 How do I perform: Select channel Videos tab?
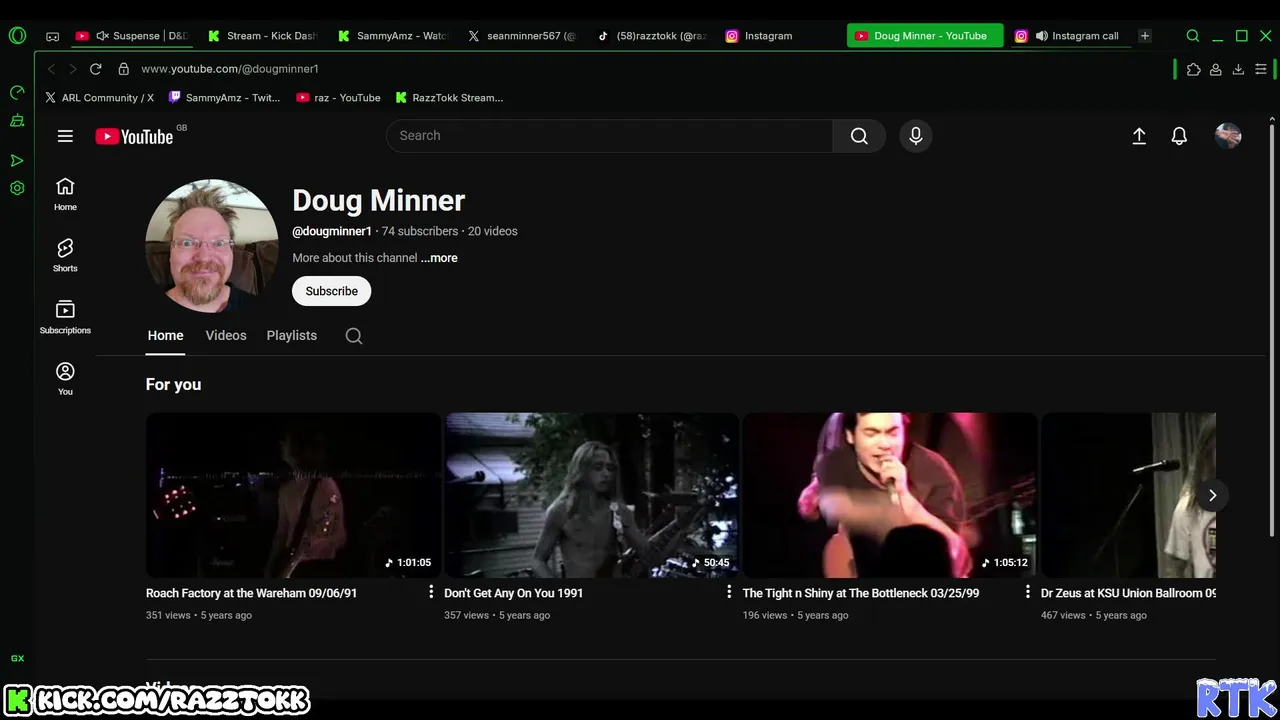pos(226,336)
